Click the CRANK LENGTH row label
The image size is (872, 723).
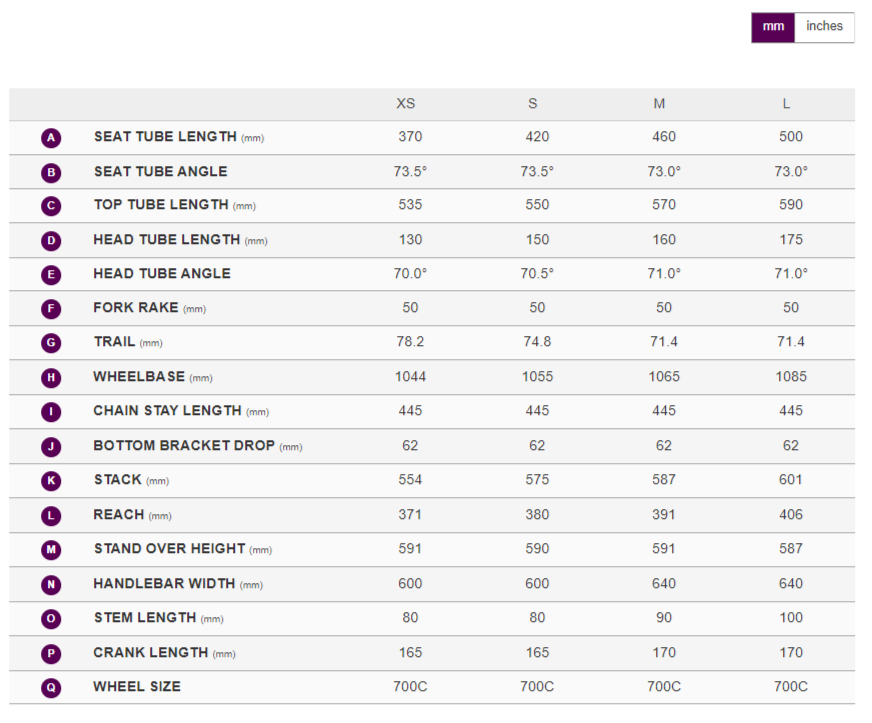pos(151,653)
